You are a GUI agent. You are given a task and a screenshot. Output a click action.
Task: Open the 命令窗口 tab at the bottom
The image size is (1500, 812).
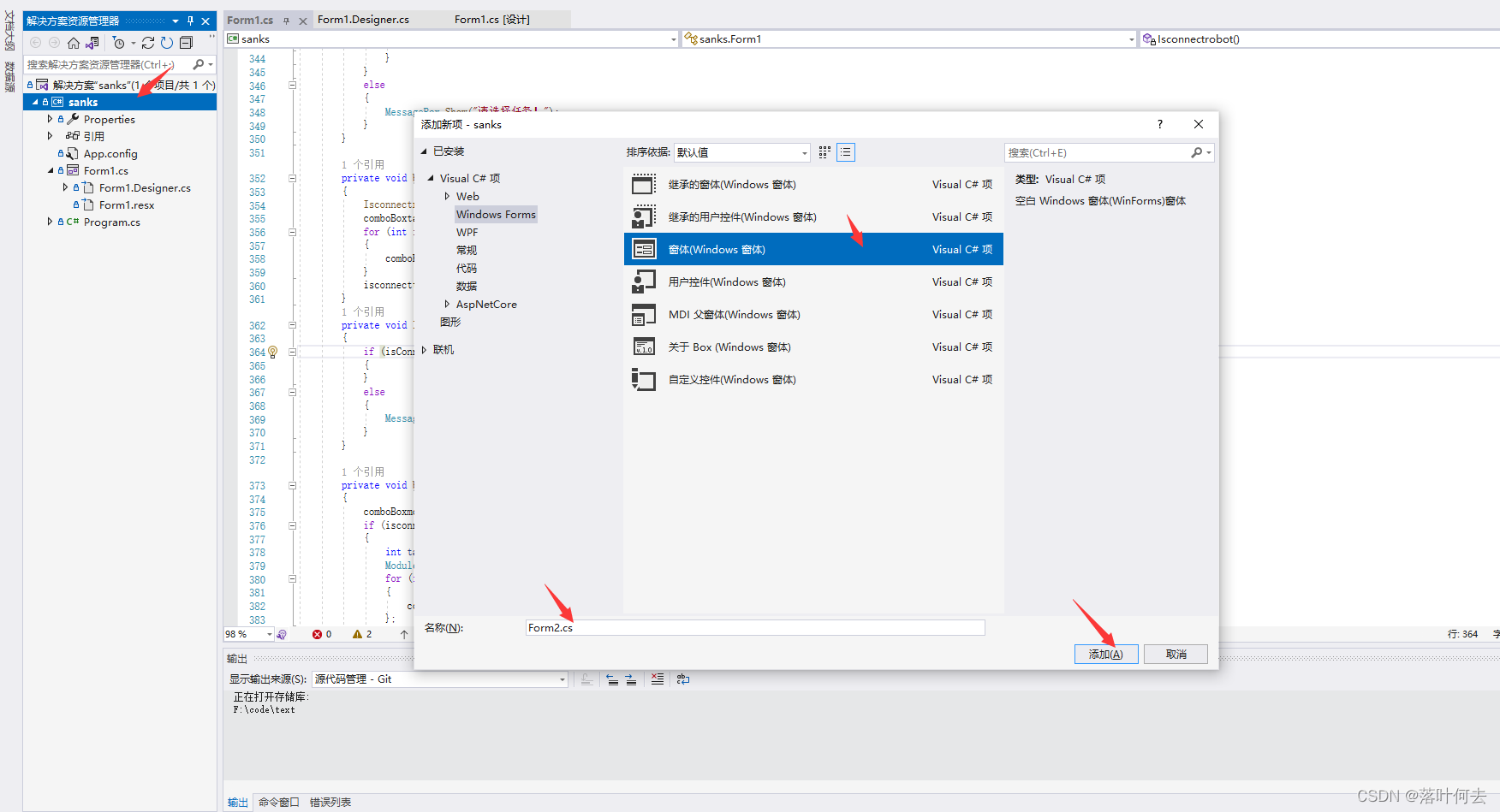(x=279, y=803)
